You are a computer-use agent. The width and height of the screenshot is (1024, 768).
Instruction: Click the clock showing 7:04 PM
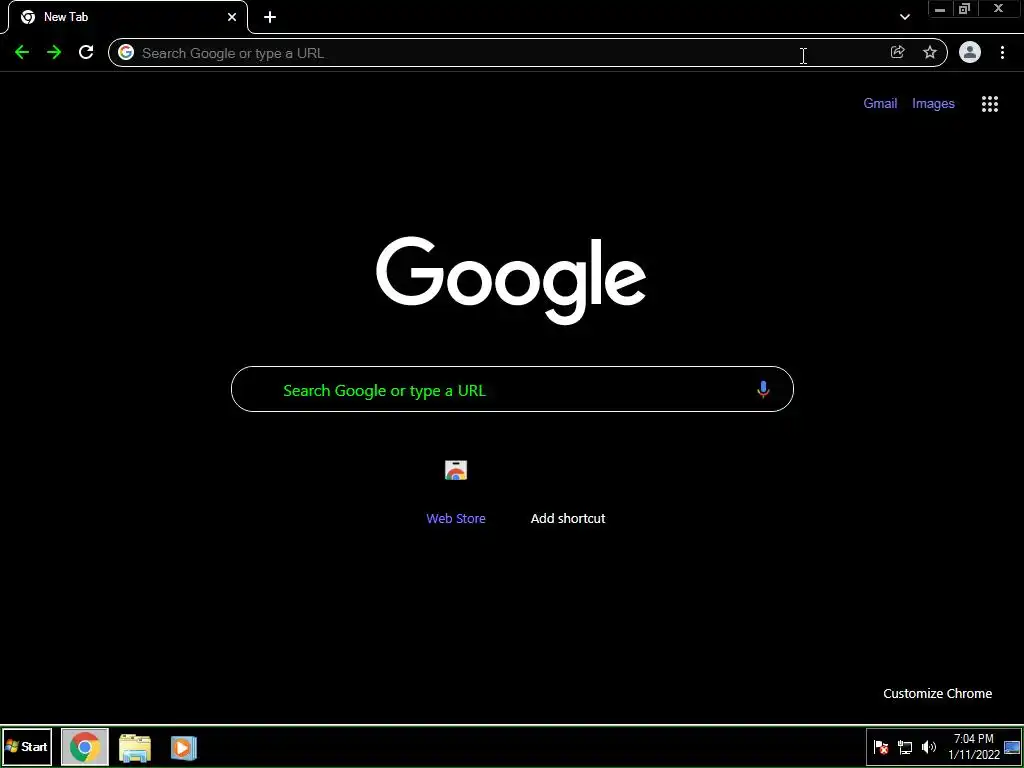tap(974, 739)
